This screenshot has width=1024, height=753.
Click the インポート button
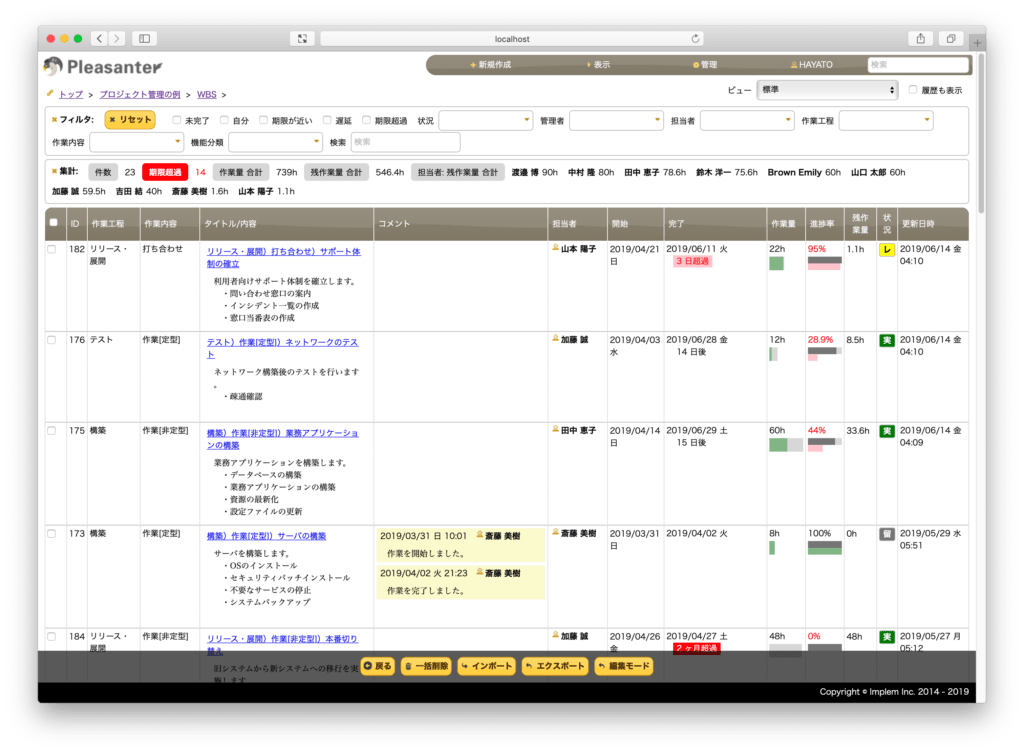click(487, 666)
